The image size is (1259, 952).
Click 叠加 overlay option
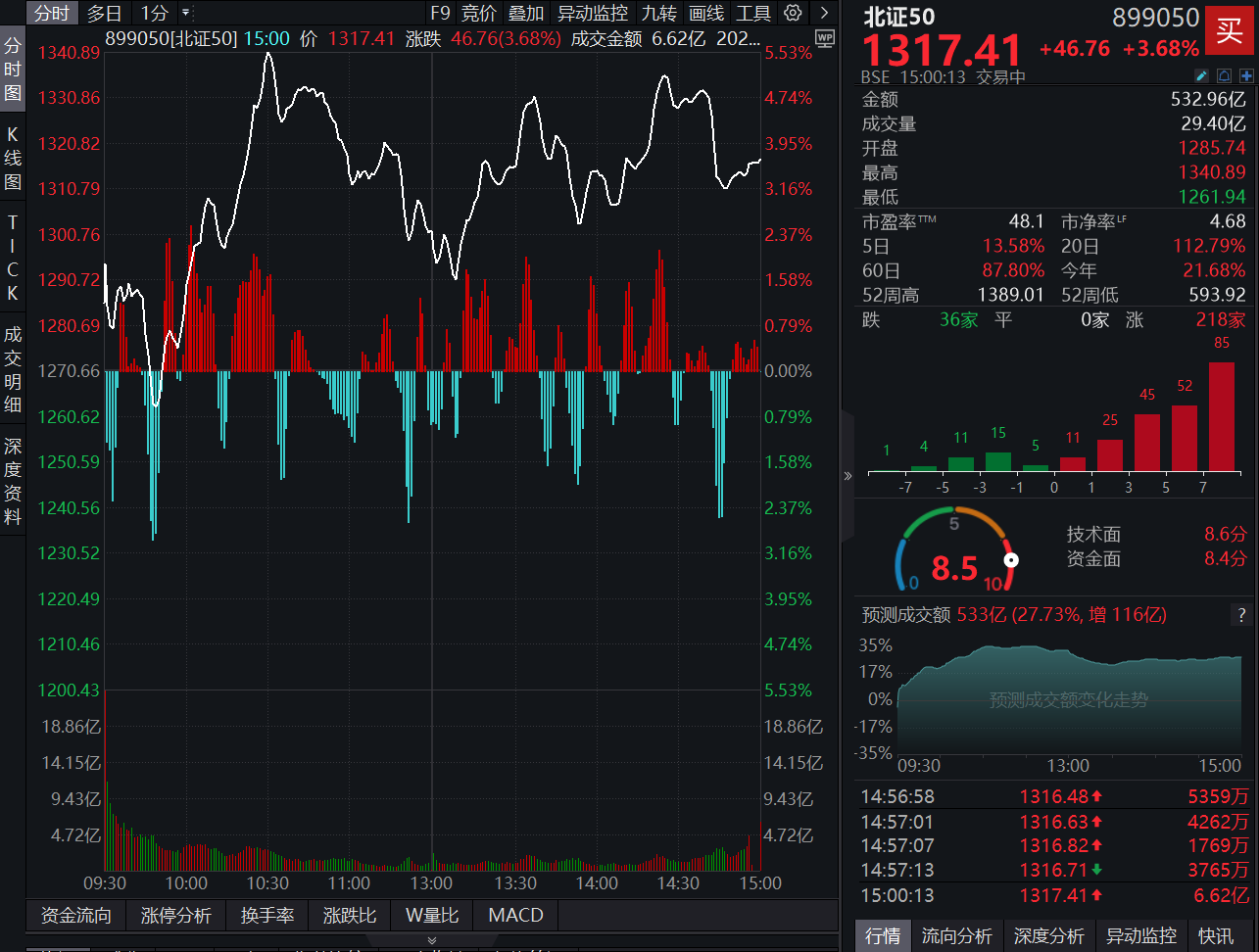526,13
